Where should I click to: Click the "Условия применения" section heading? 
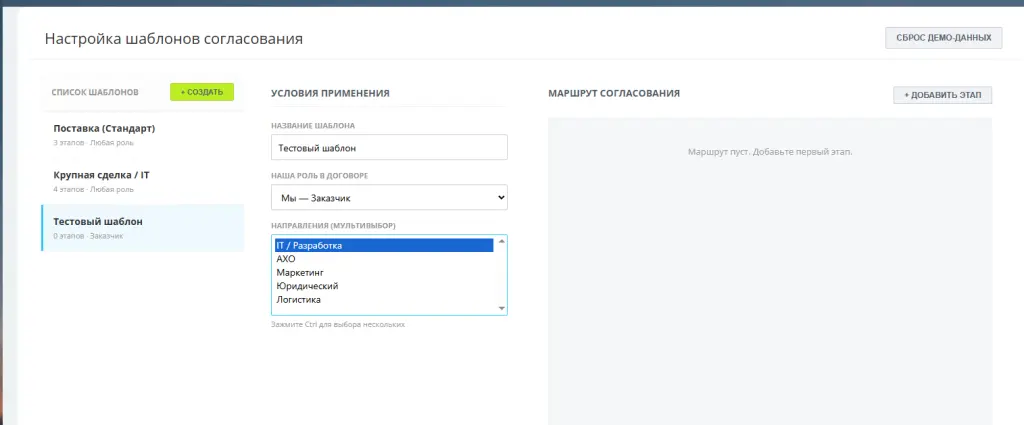(x=330, y=93)
